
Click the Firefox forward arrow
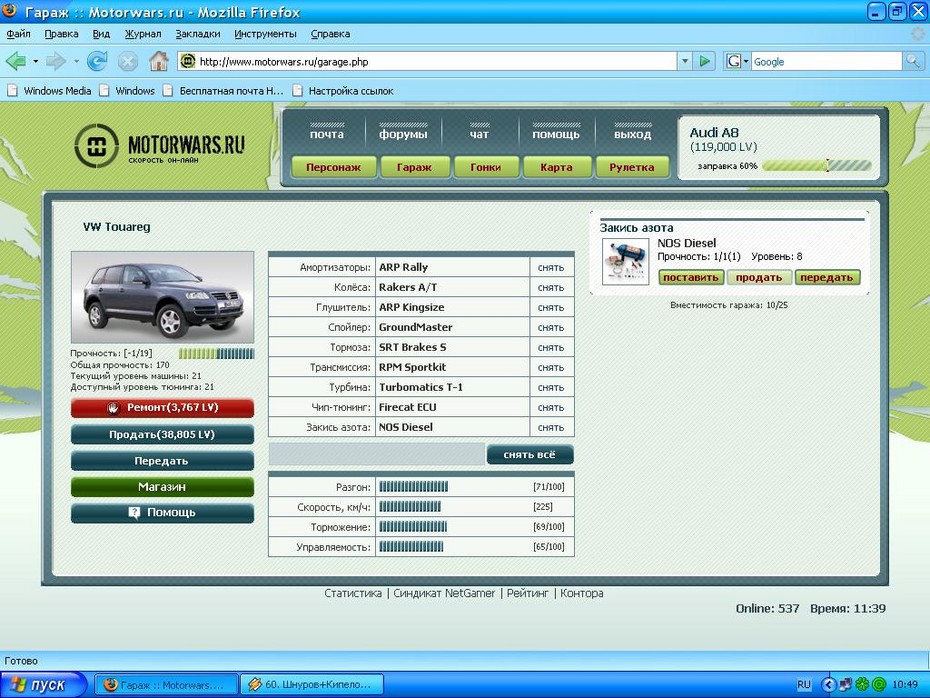56,61
